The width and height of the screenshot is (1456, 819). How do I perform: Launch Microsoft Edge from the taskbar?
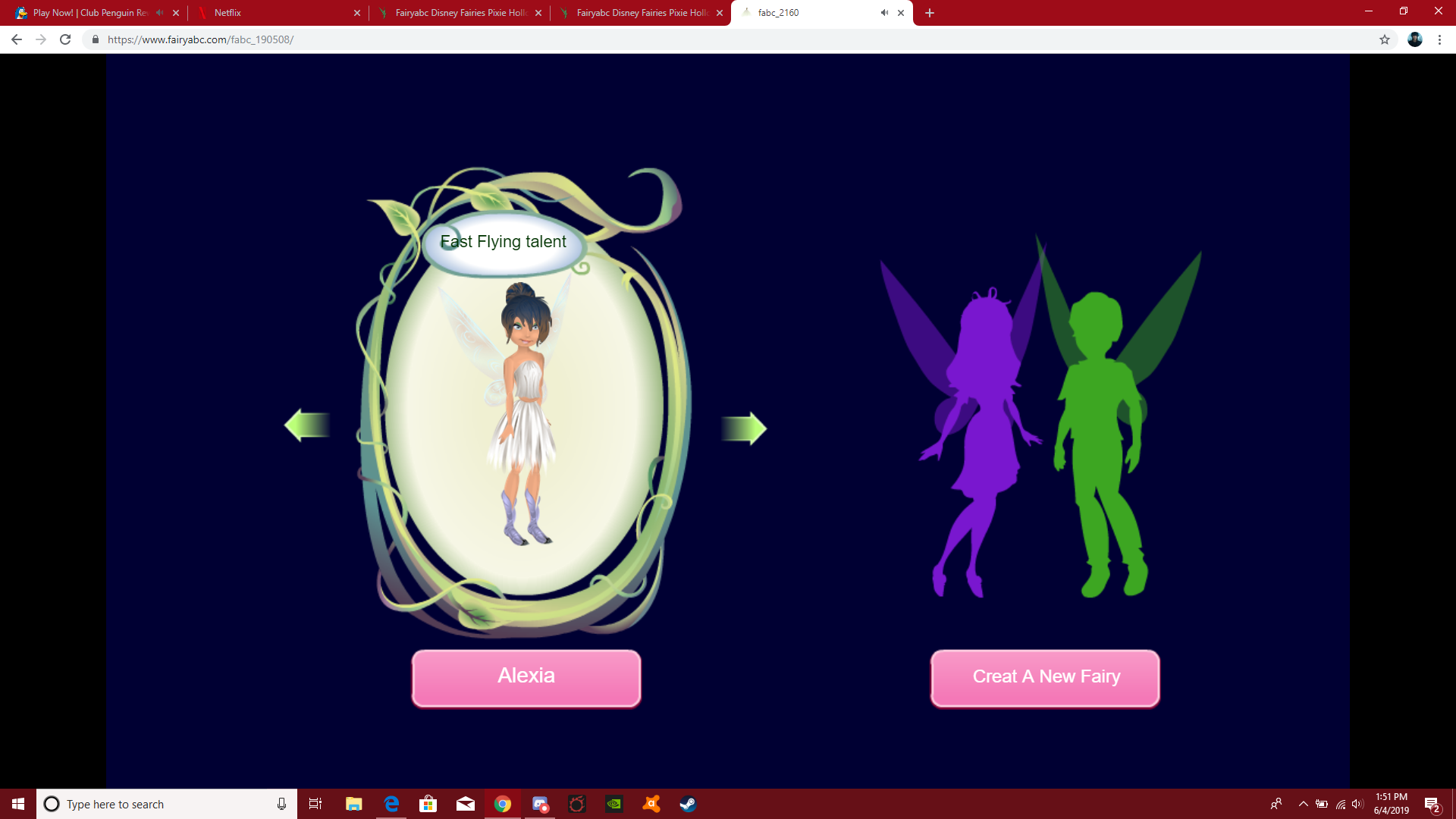tap(391, 804)
